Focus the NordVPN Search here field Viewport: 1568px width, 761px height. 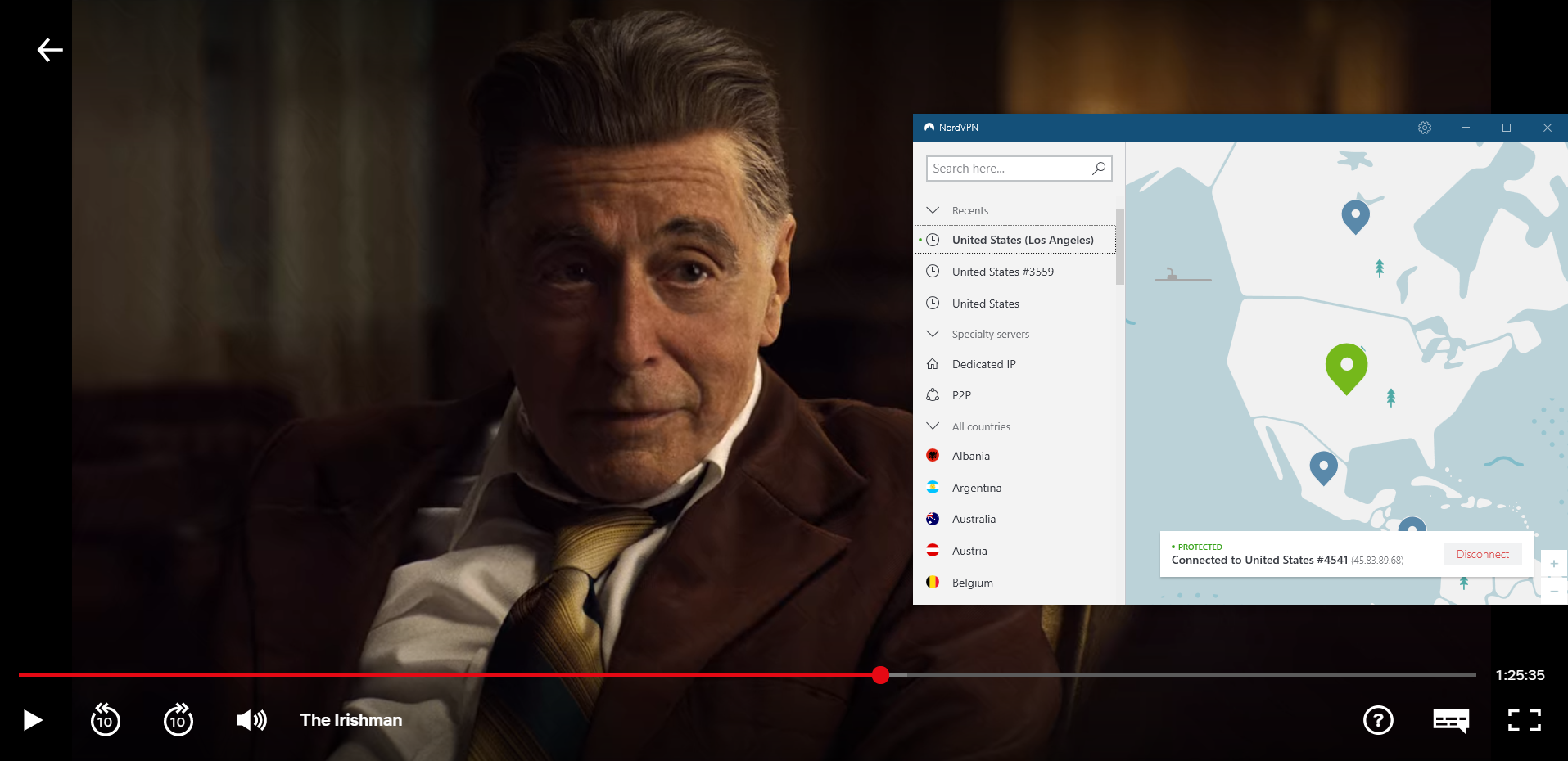click(x=1019, y=169)
